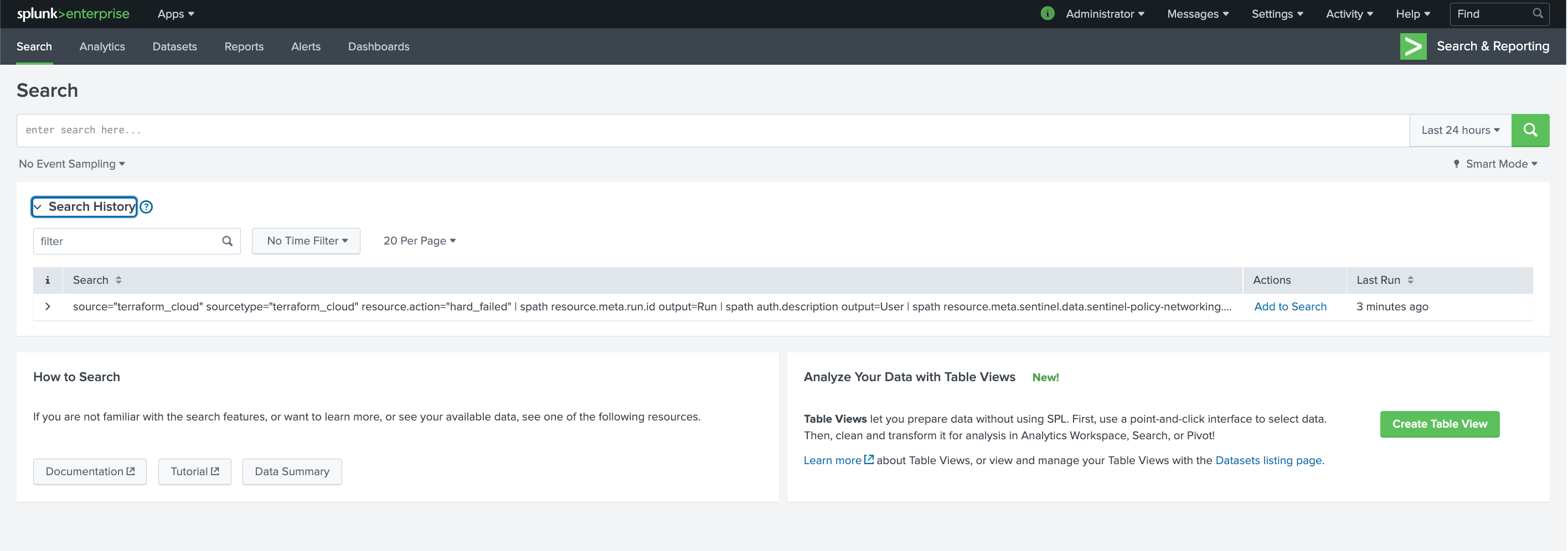Open the Last 24 hours time picker
Screen dimensions: 1568x551
[x=1459, y=130]
